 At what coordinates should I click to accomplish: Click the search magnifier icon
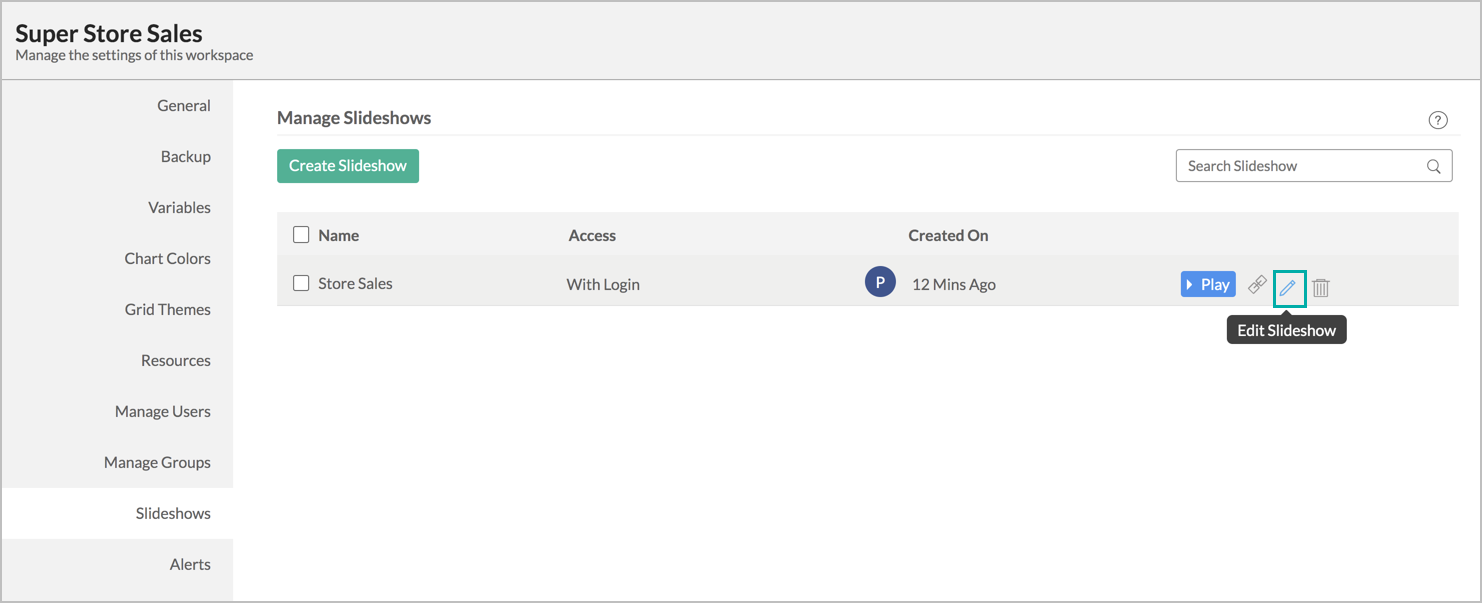tap(1433, 166)
